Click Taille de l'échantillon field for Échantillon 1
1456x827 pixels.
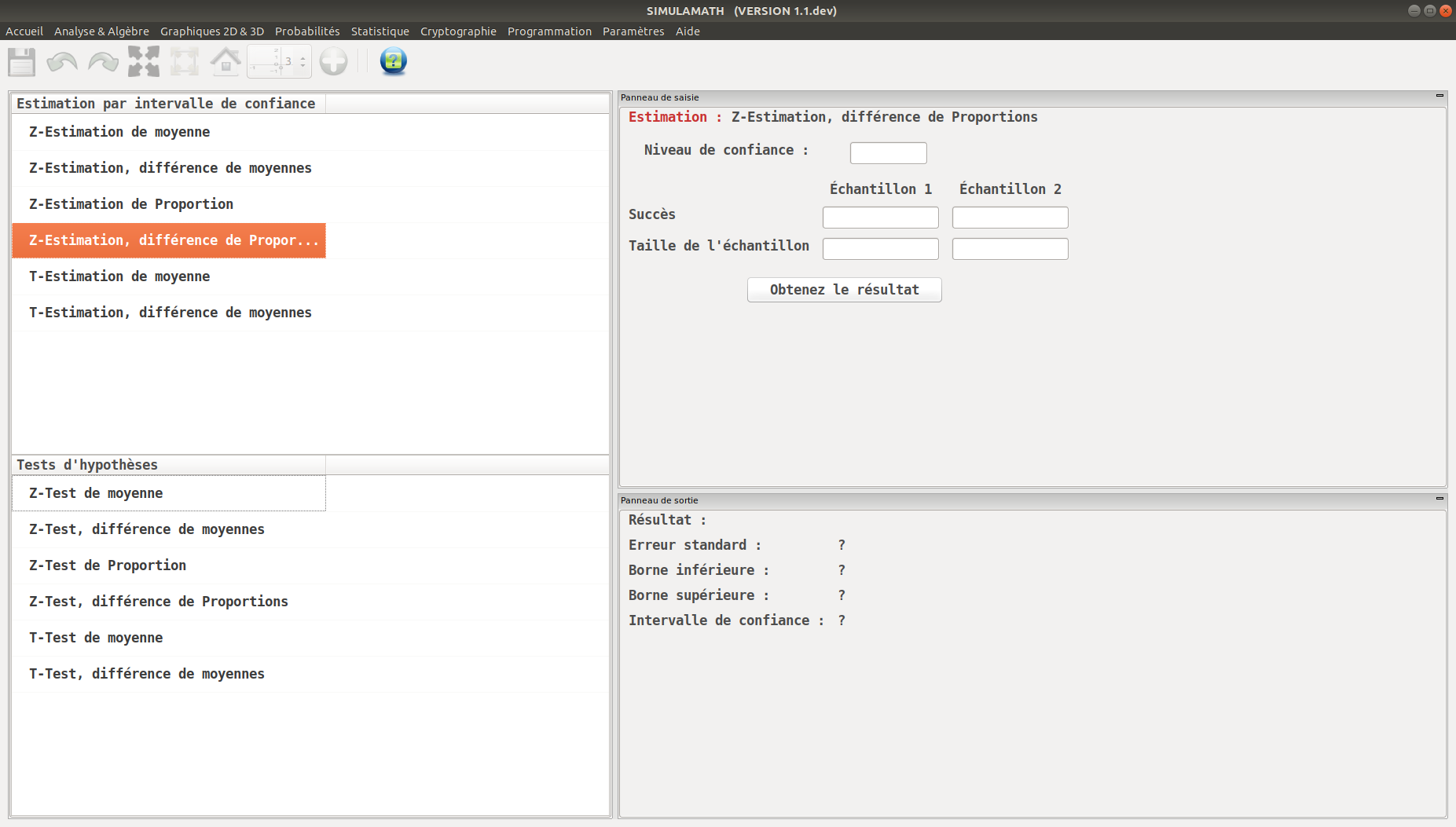pos(880,249)
